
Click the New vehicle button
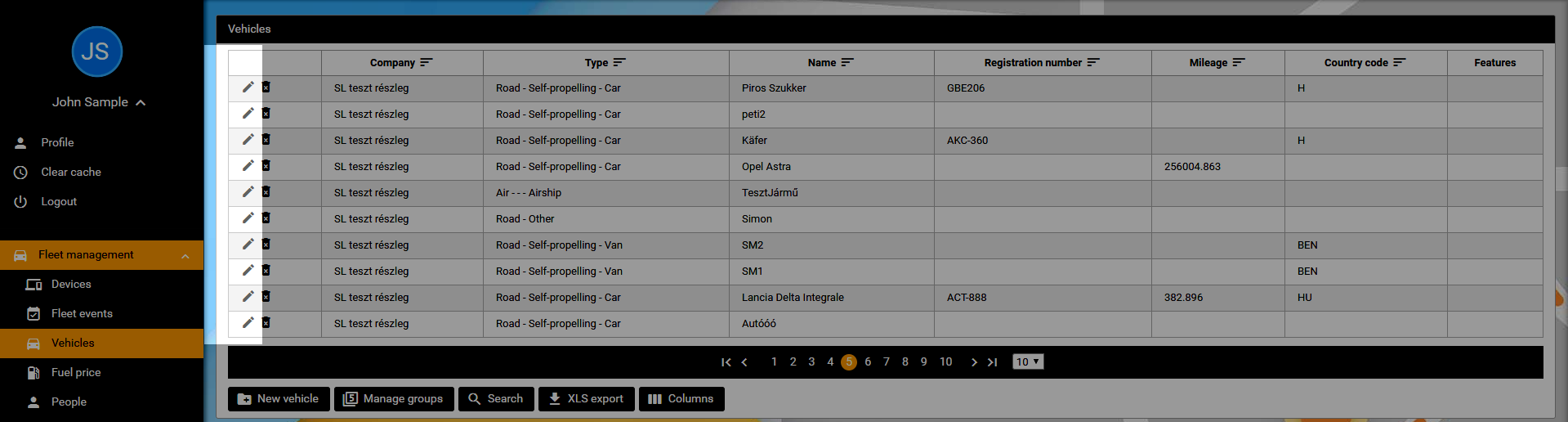(279, 398)
